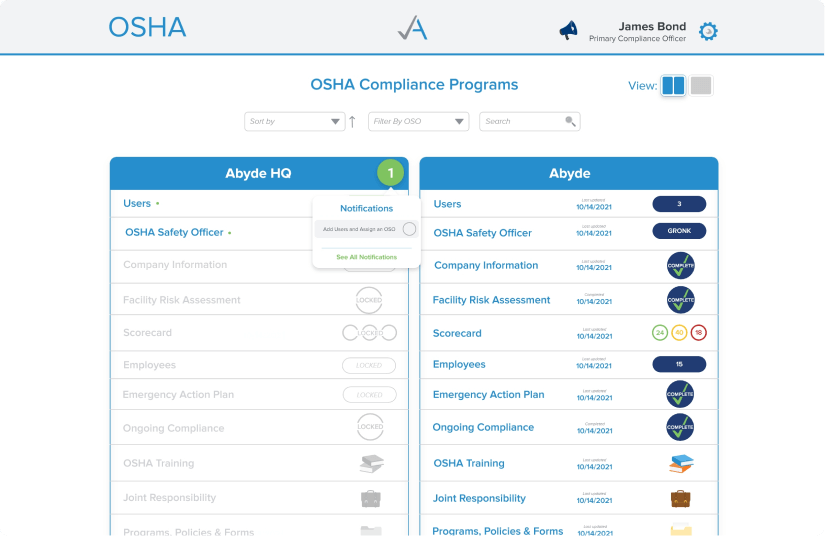The image size is (825, 537).
Task: Click the gray books icon for Abyde HQ OSHA Training
Action: (x=371, y=464)
